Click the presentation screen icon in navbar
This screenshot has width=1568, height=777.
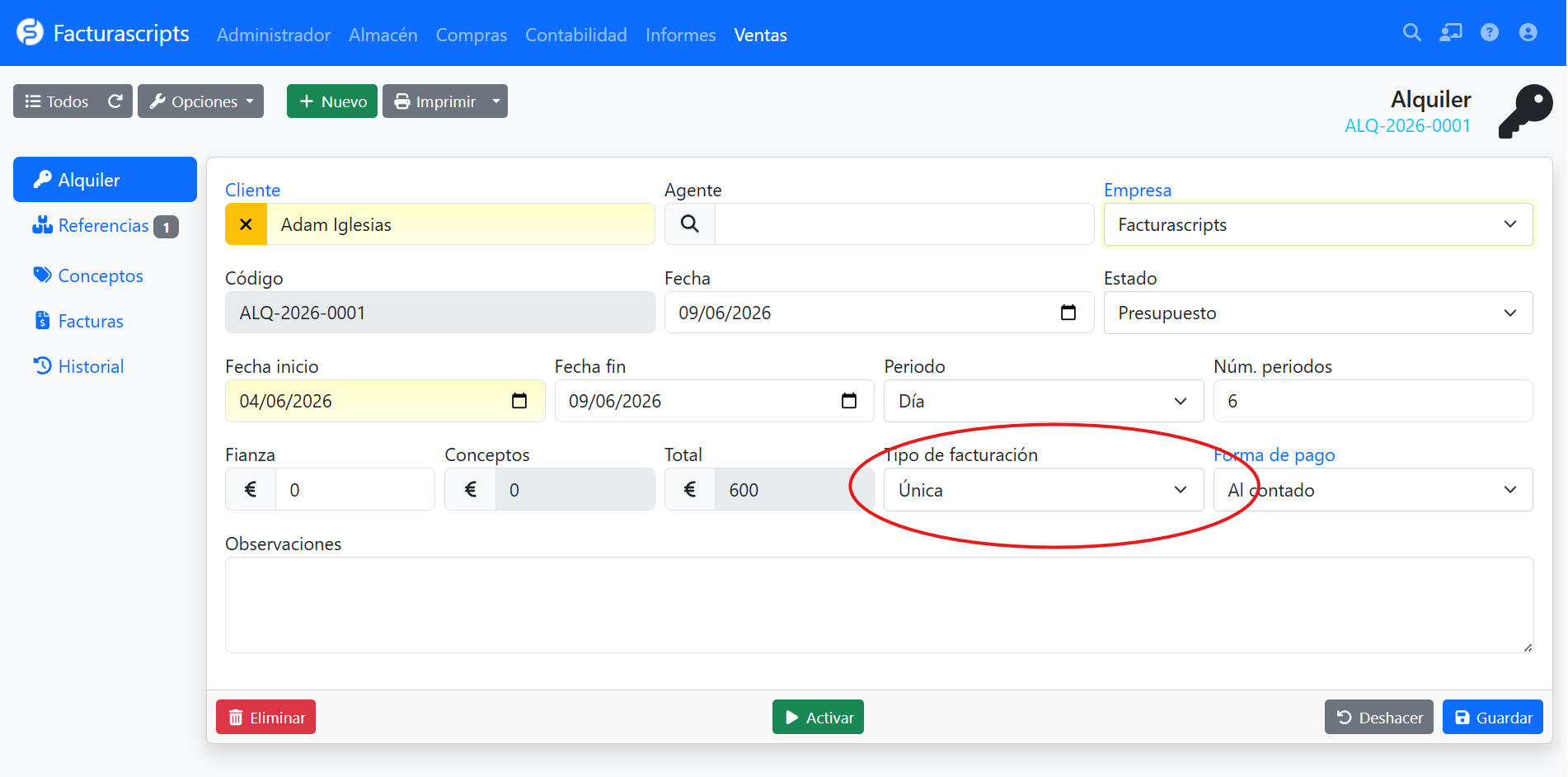[1450, 32]
